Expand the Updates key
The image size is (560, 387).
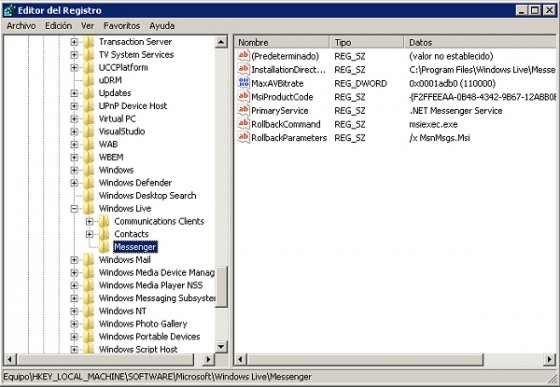pos(74,93)
